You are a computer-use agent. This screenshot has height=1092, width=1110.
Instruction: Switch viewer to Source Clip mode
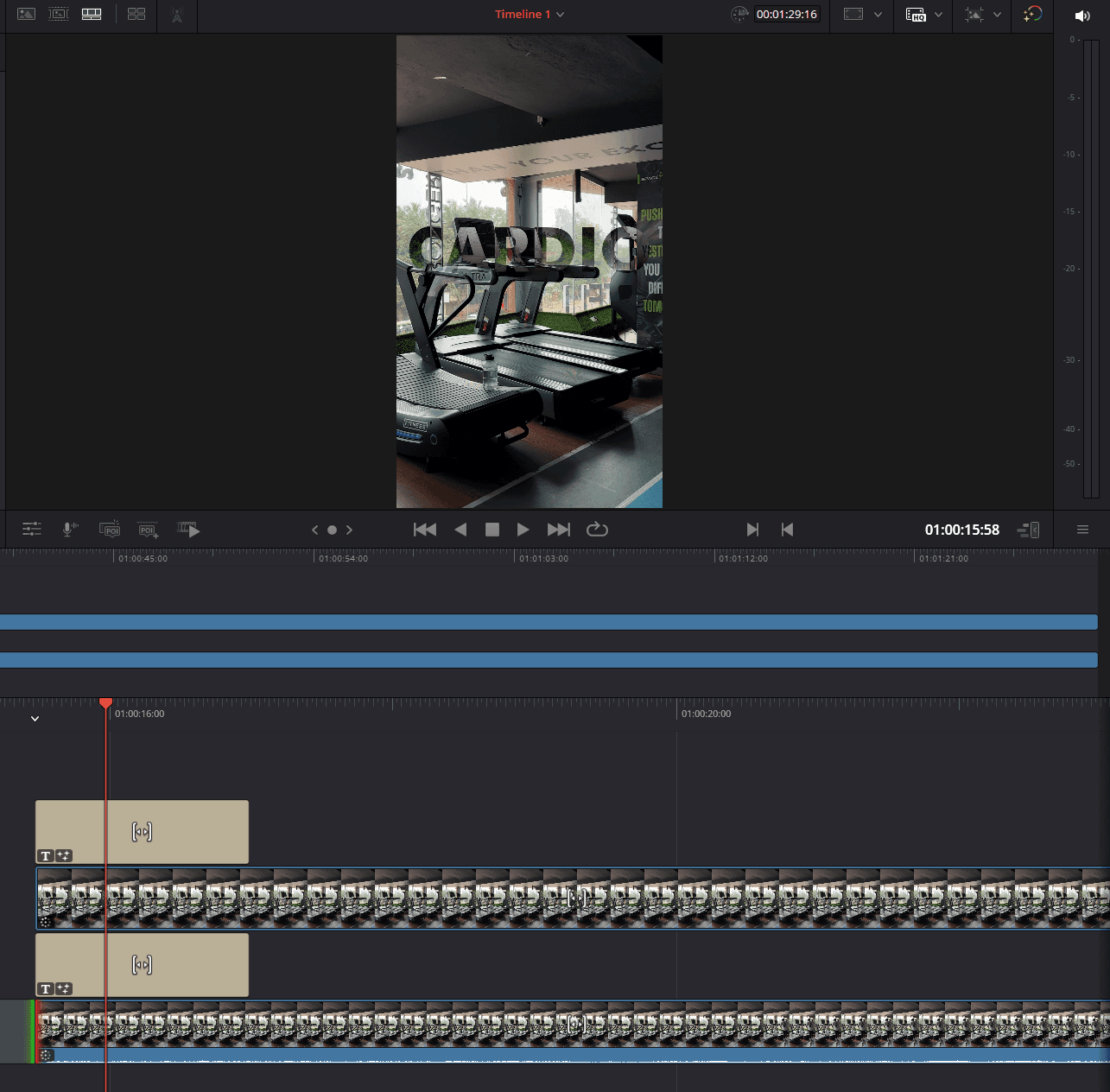tap(26, 15)
